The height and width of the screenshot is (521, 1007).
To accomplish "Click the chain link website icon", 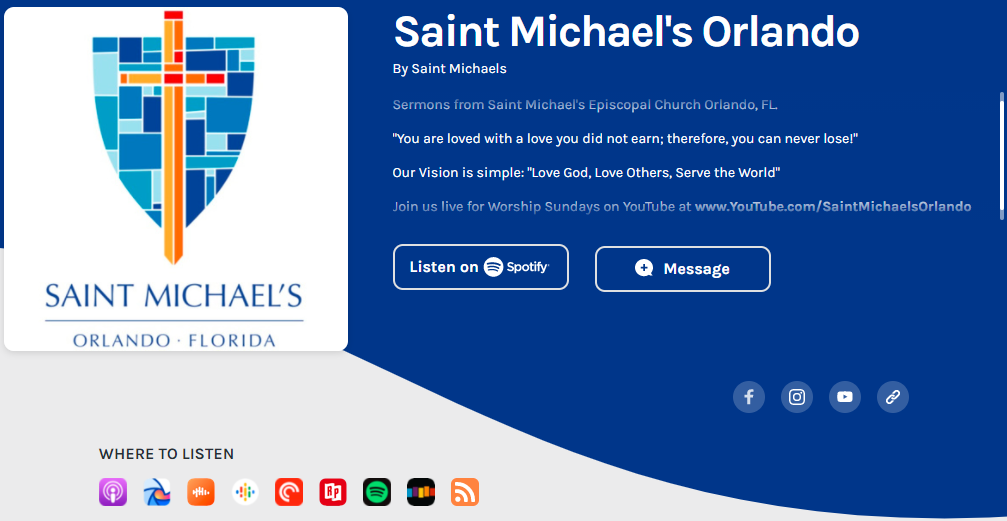I will pyautogui.click(x=893, y=397).
